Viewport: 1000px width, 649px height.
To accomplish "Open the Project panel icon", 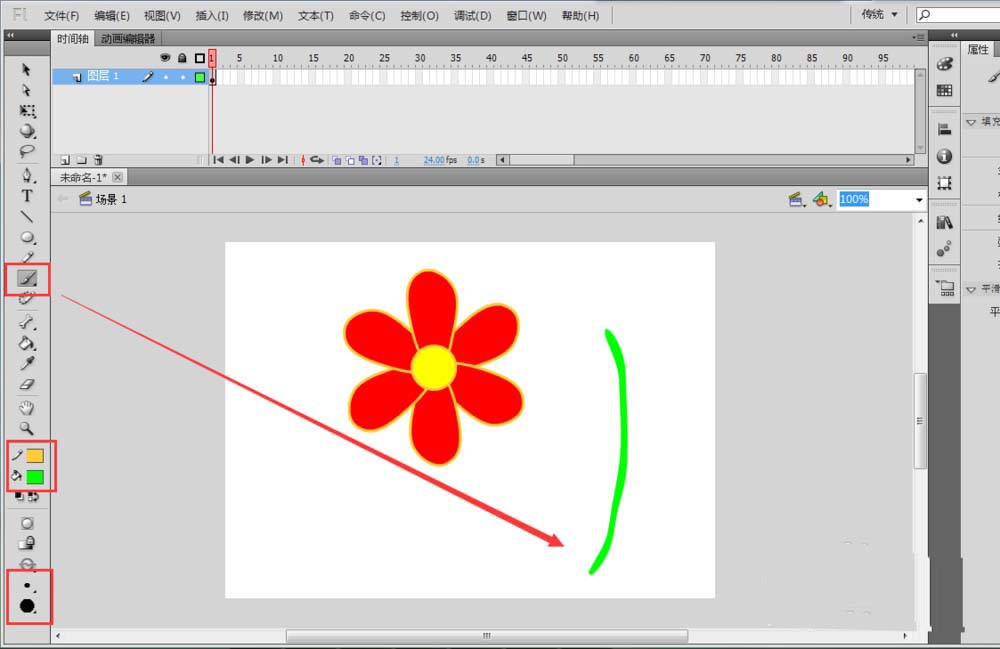I will [x=945, y=288].
